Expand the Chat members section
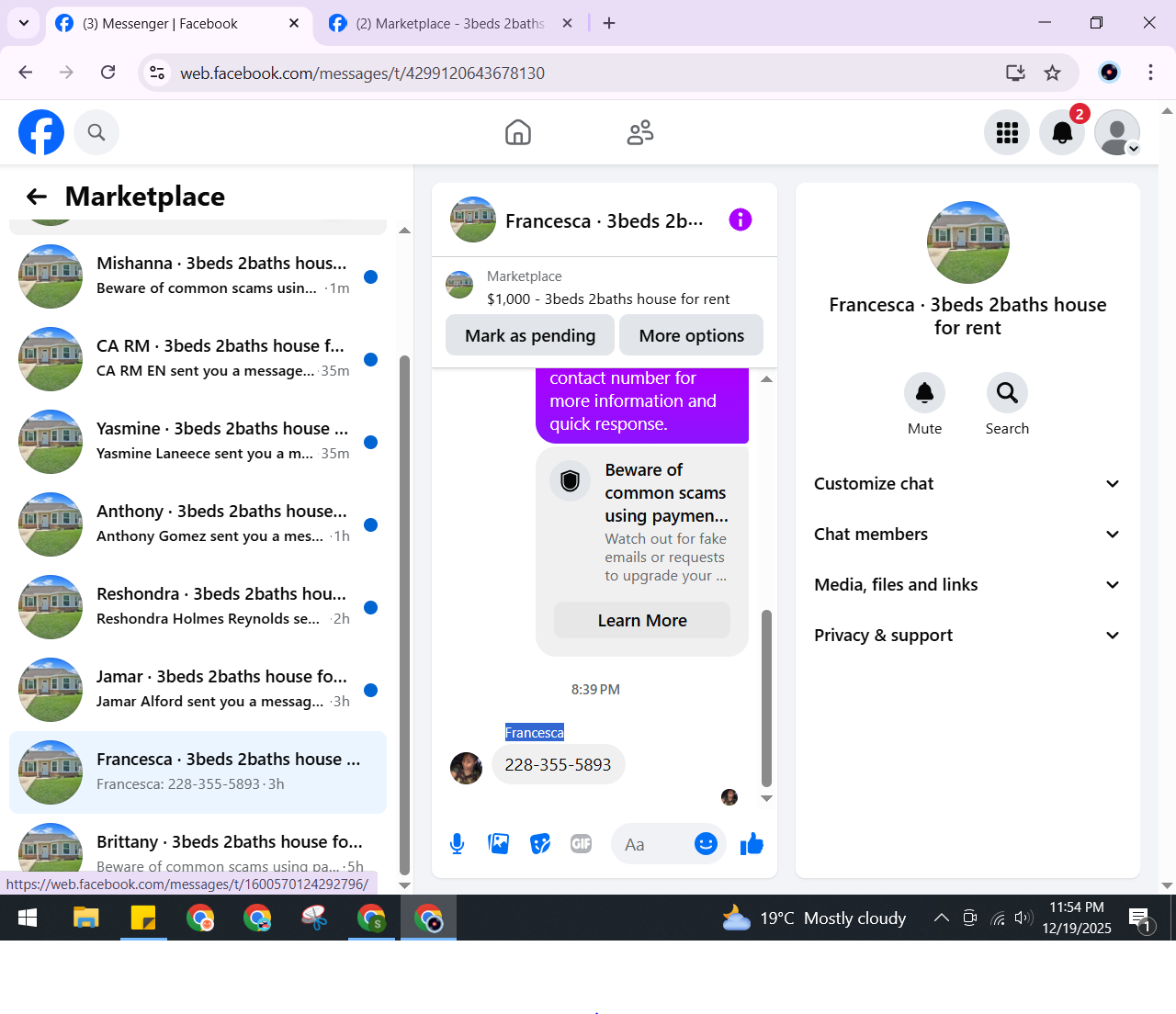Viewport: 1176px width, 1014px height. coord(967,535)
